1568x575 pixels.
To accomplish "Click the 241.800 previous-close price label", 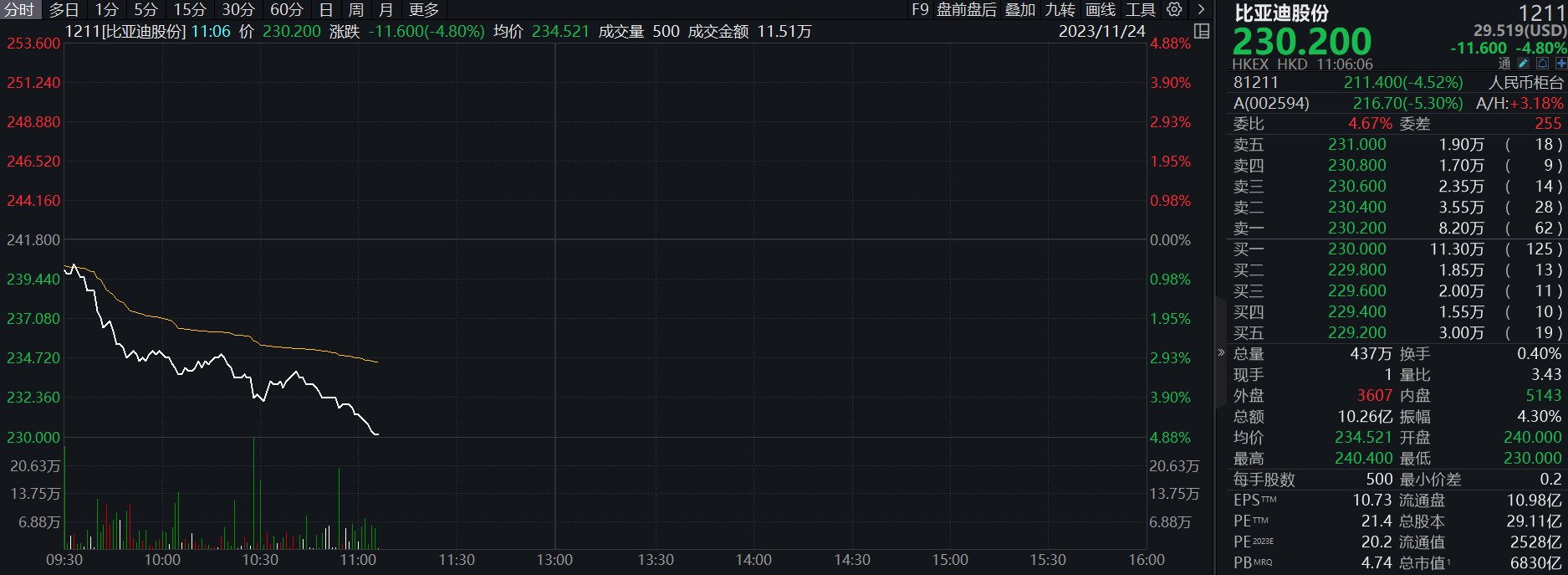I will tap(33, 240).
